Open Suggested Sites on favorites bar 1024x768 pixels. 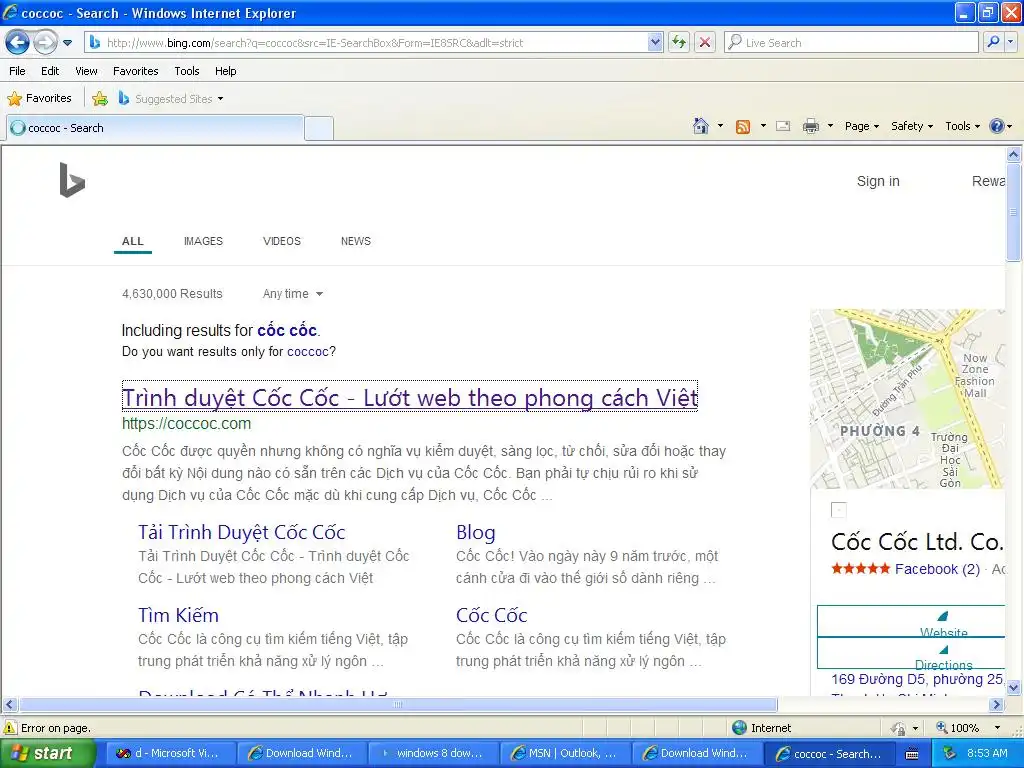[170, 99]
